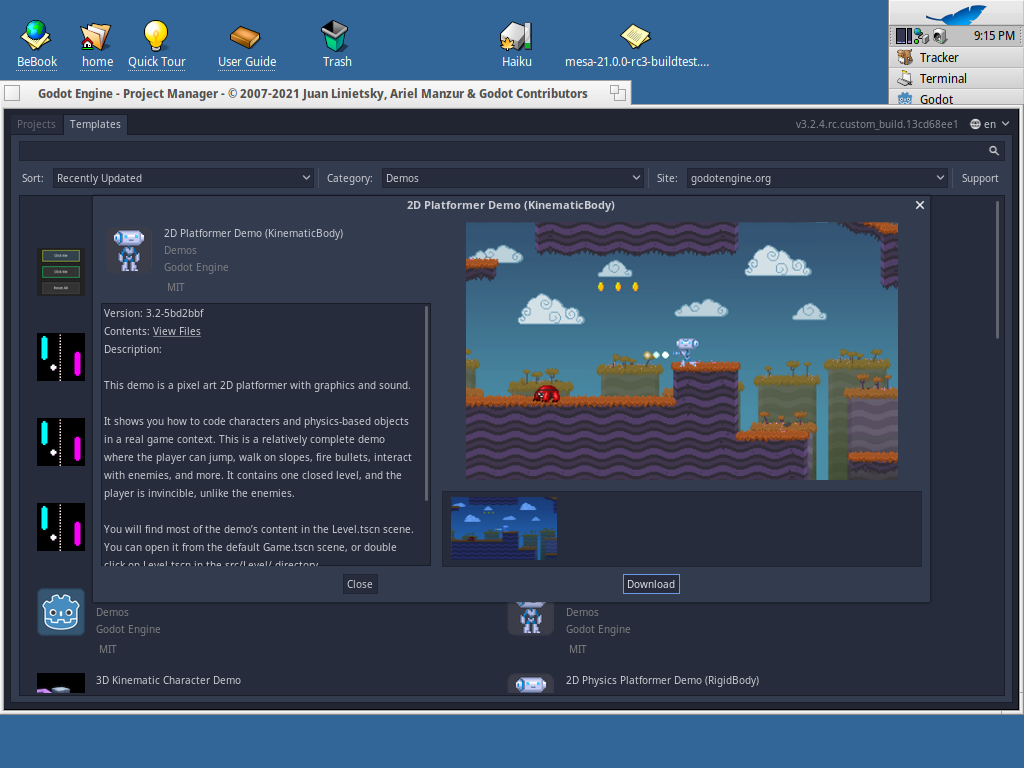Click the asset list vertical scrollbar
Viewport: 1024px width, 768px height.
pos(998,270)
